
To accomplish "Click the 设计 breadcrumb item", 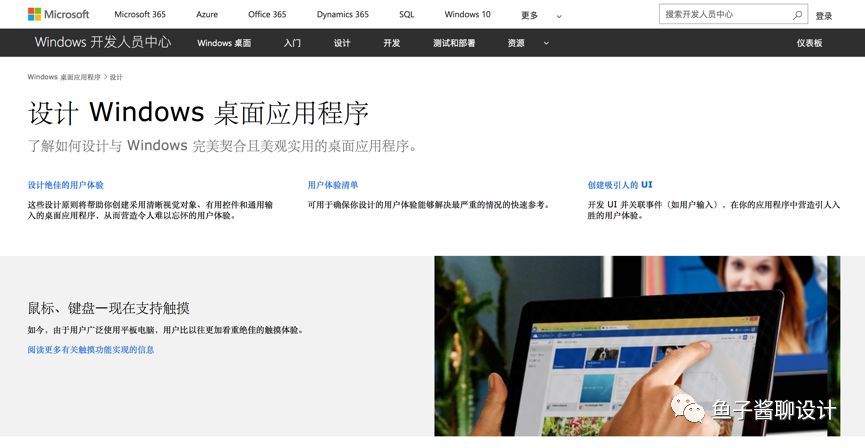I will 116,77.
